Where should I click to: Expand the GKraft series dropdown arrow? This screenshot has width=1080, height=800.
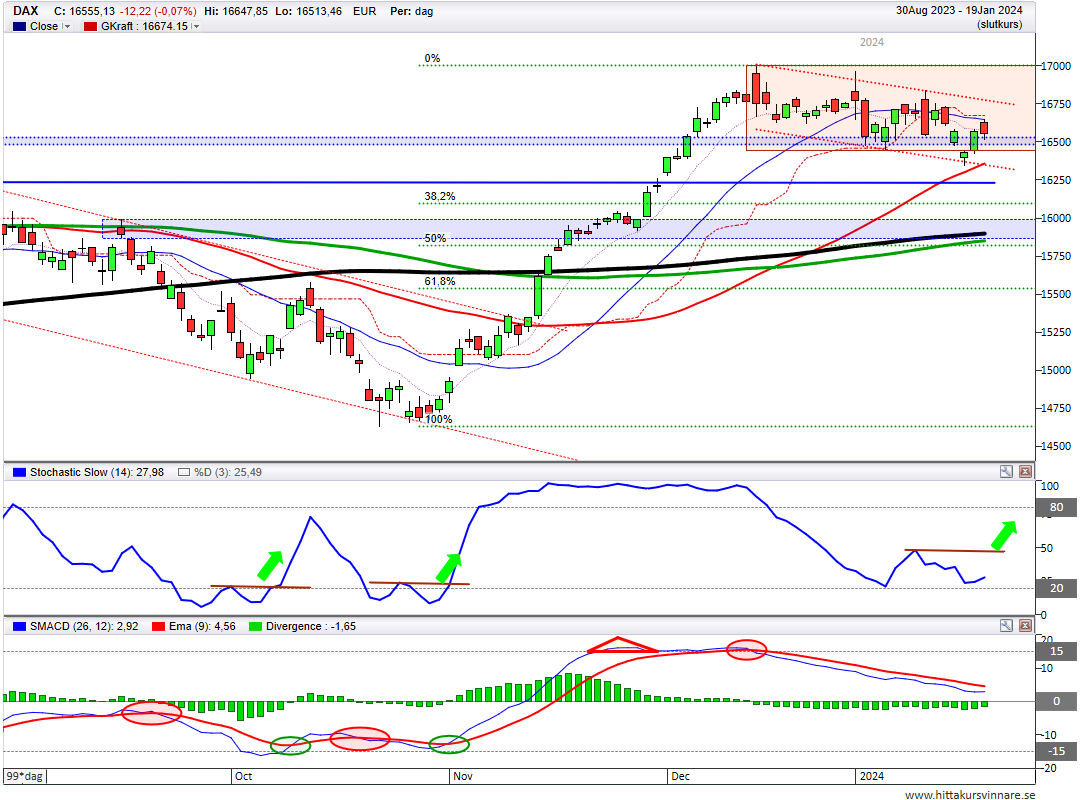(196, 26)
